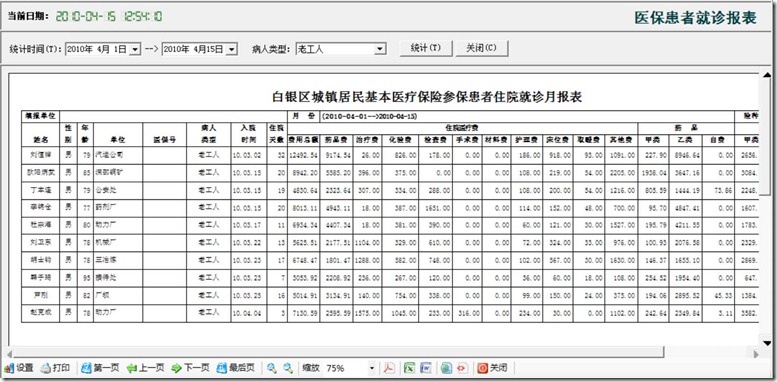Click vertical scrollbar down arrow

[767, 343]
